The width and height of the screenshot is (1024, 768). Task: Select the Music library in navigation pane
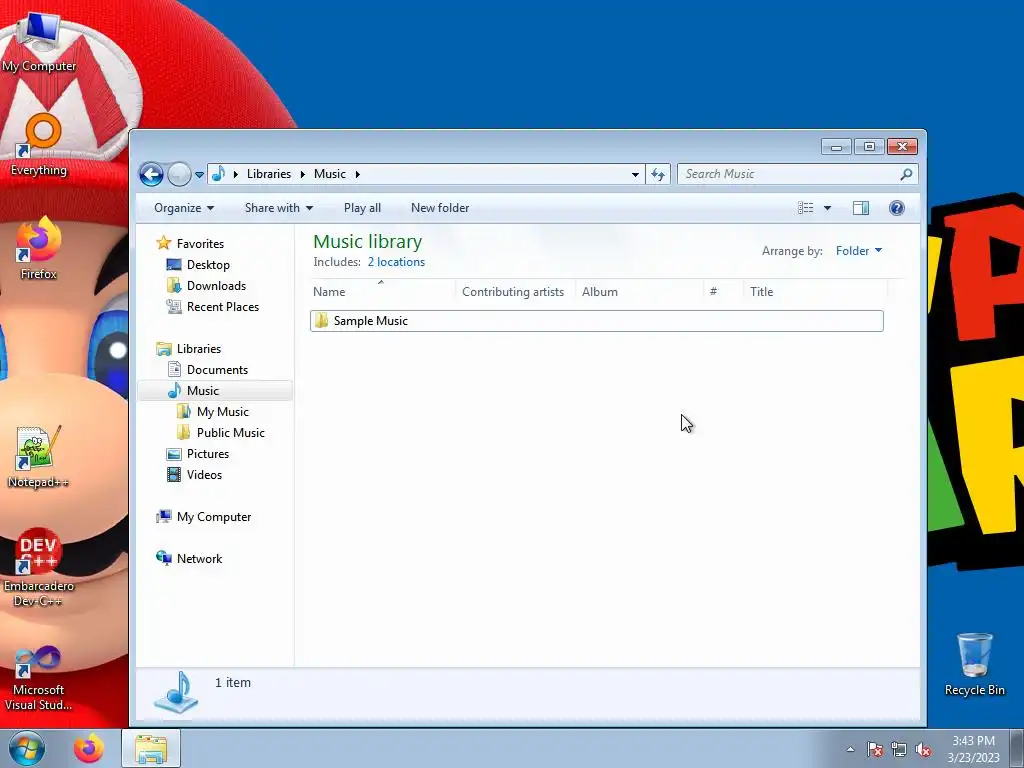click(215, 391)
